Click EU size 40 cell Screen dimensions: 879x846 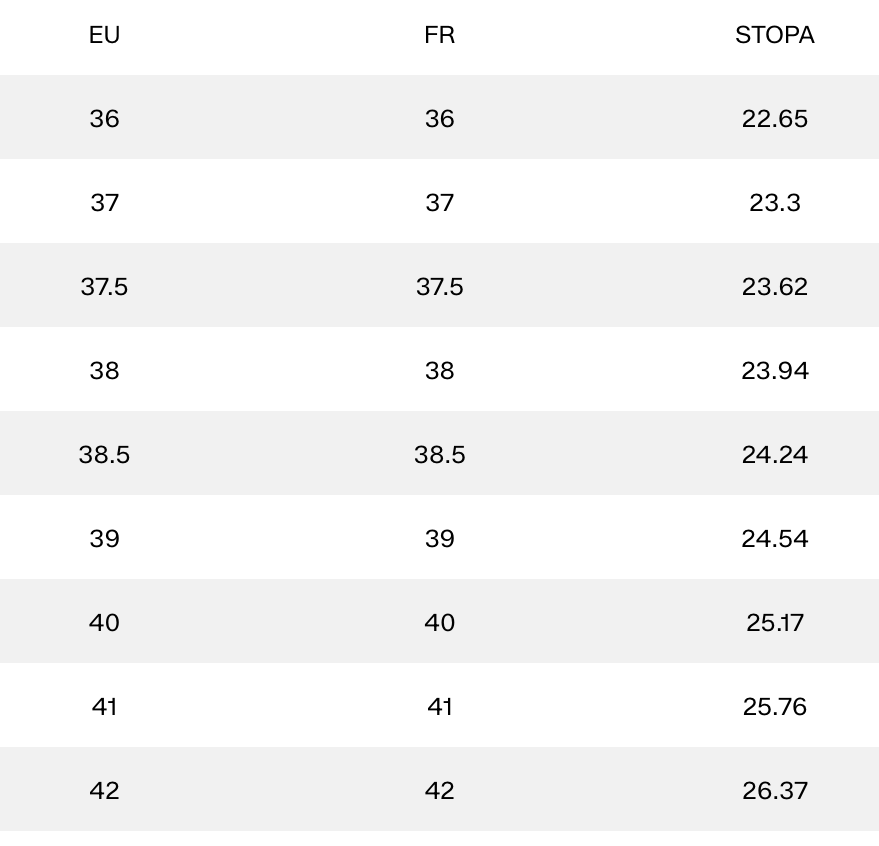(x=104, y=623)
